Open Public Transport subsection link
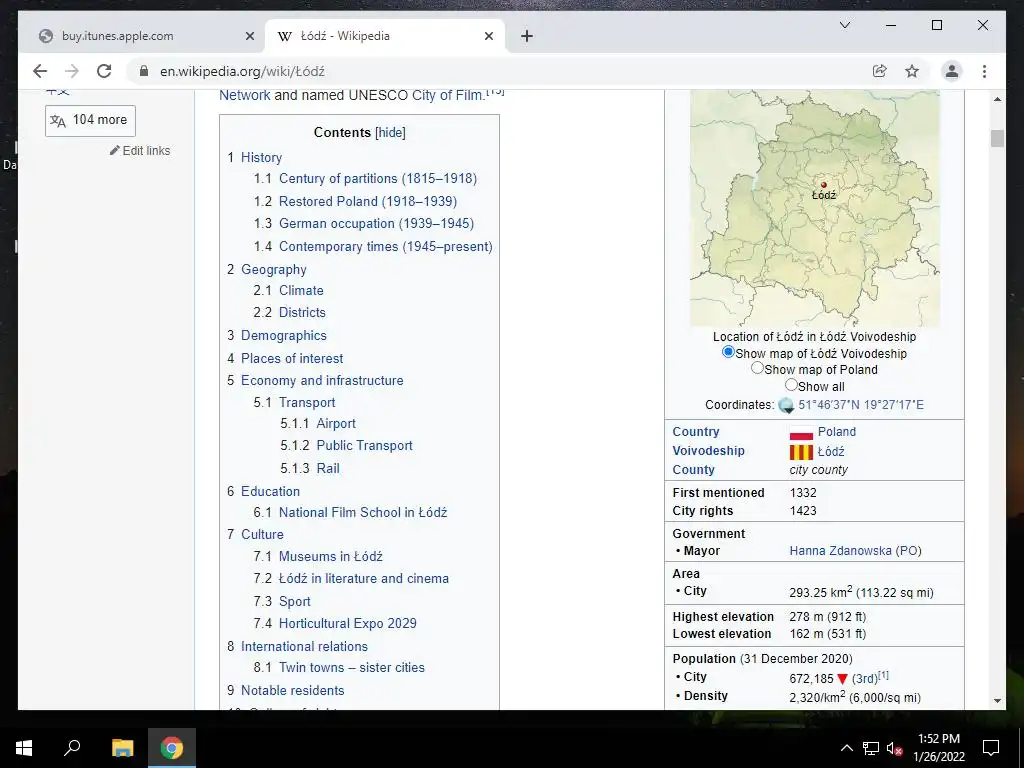This screenshot has height=768, width=1024. click(364, 446)
